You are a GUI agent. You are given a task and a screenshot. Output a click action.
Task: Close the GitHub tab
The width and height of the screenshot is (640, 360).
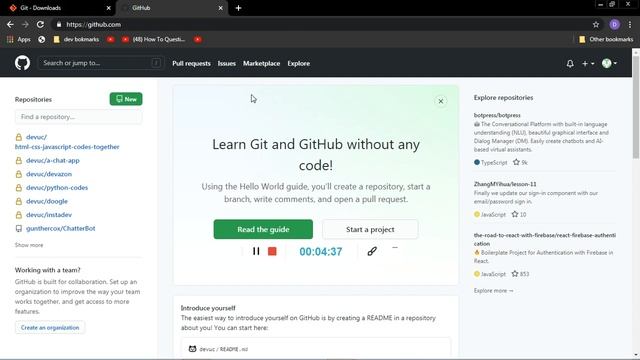[x=220, y=8]
